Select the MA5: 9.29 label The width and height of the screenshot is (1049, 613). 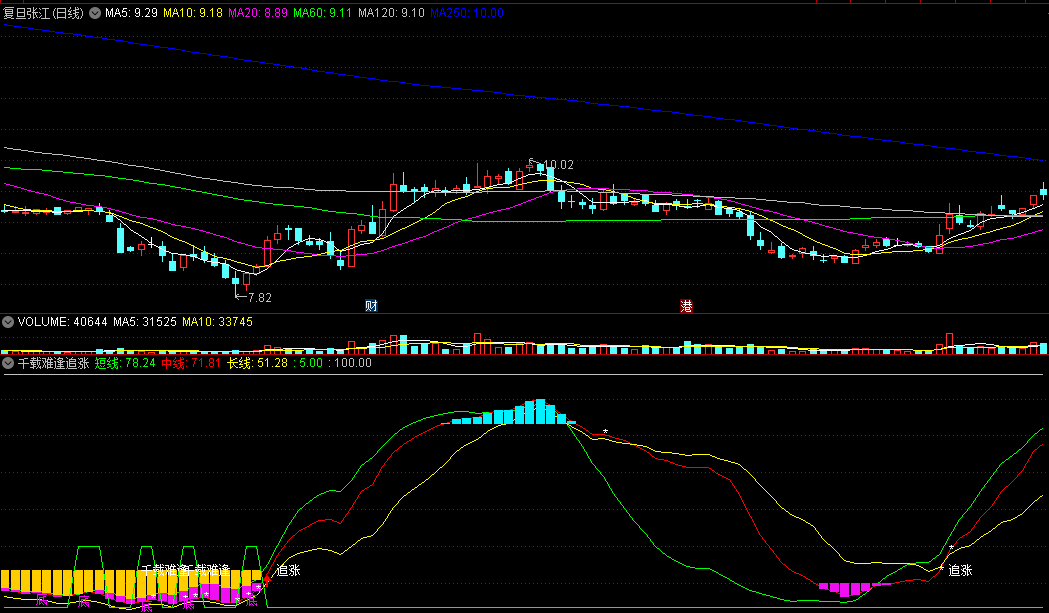pos(131,13)
